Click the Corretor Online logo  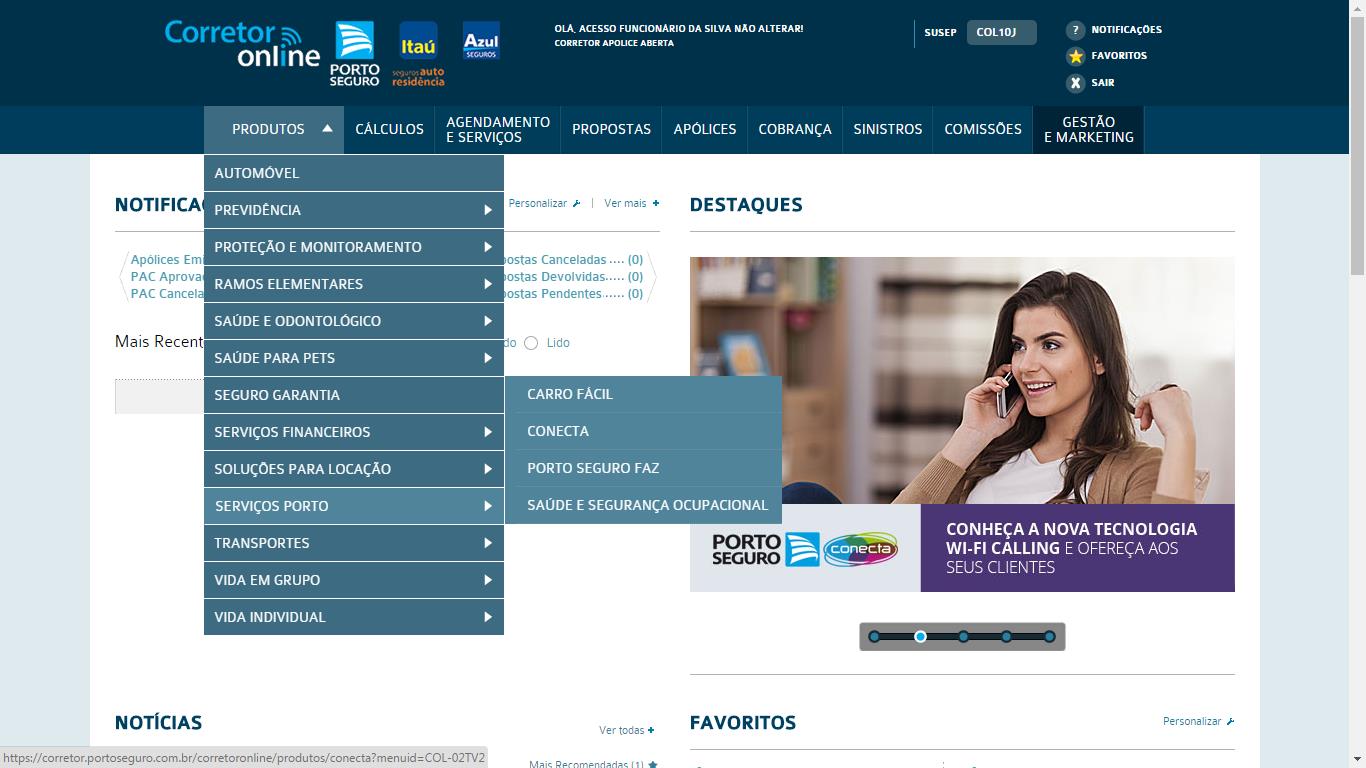click(x=242, y=44)
